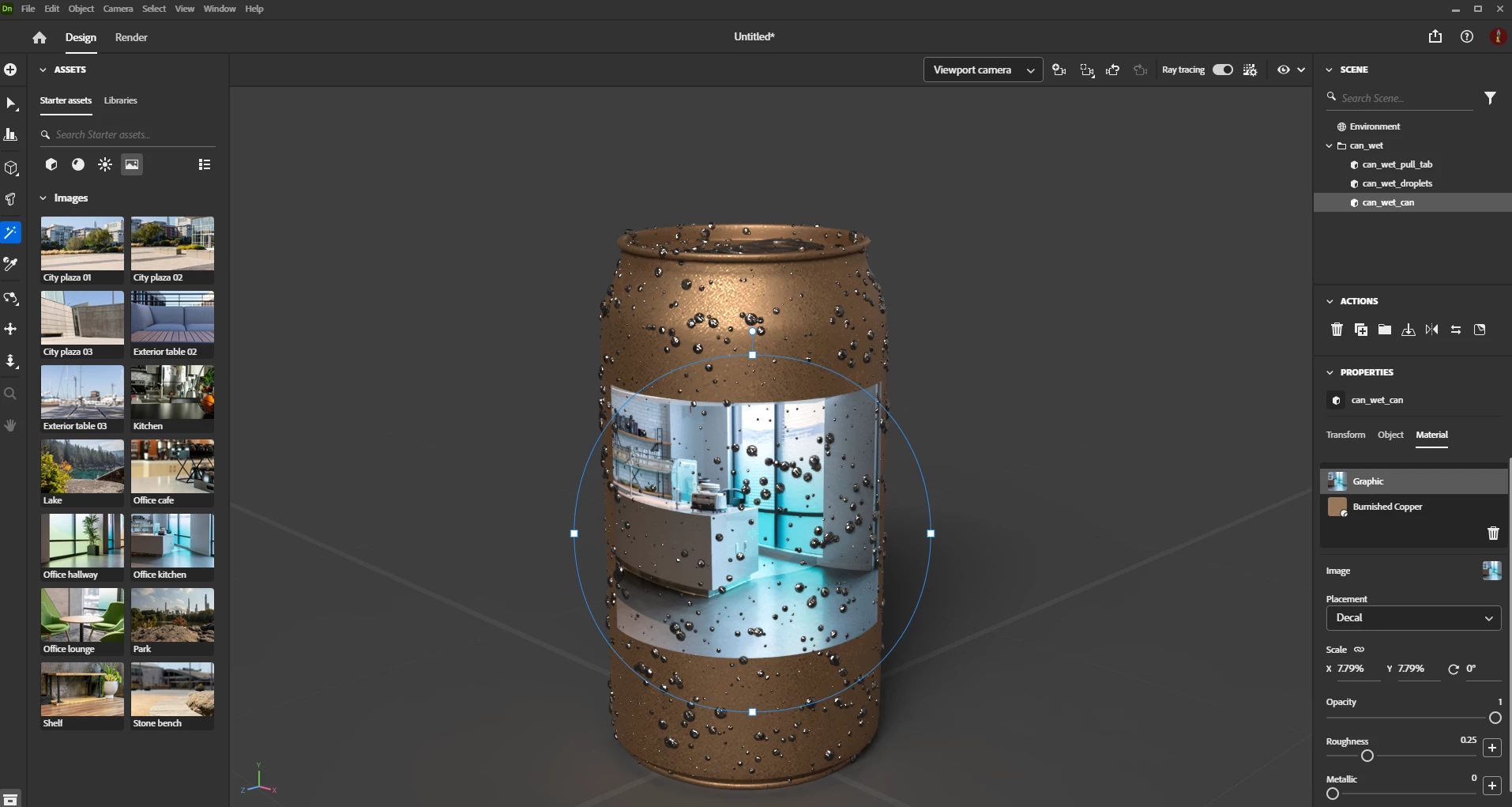Pick the Select and Scale tool

[x=10, y=135]
